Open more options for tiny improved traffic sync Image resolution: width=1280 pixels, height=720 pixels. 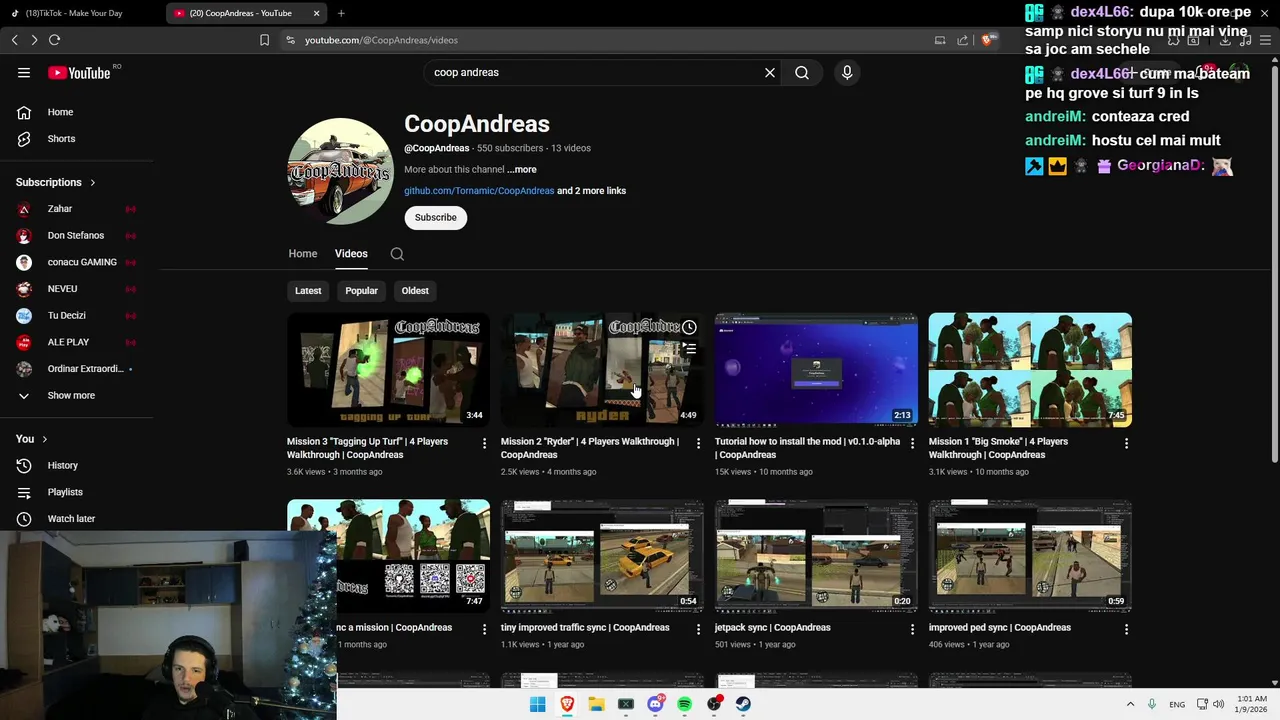pyautogui.click(x=698, y=629)
